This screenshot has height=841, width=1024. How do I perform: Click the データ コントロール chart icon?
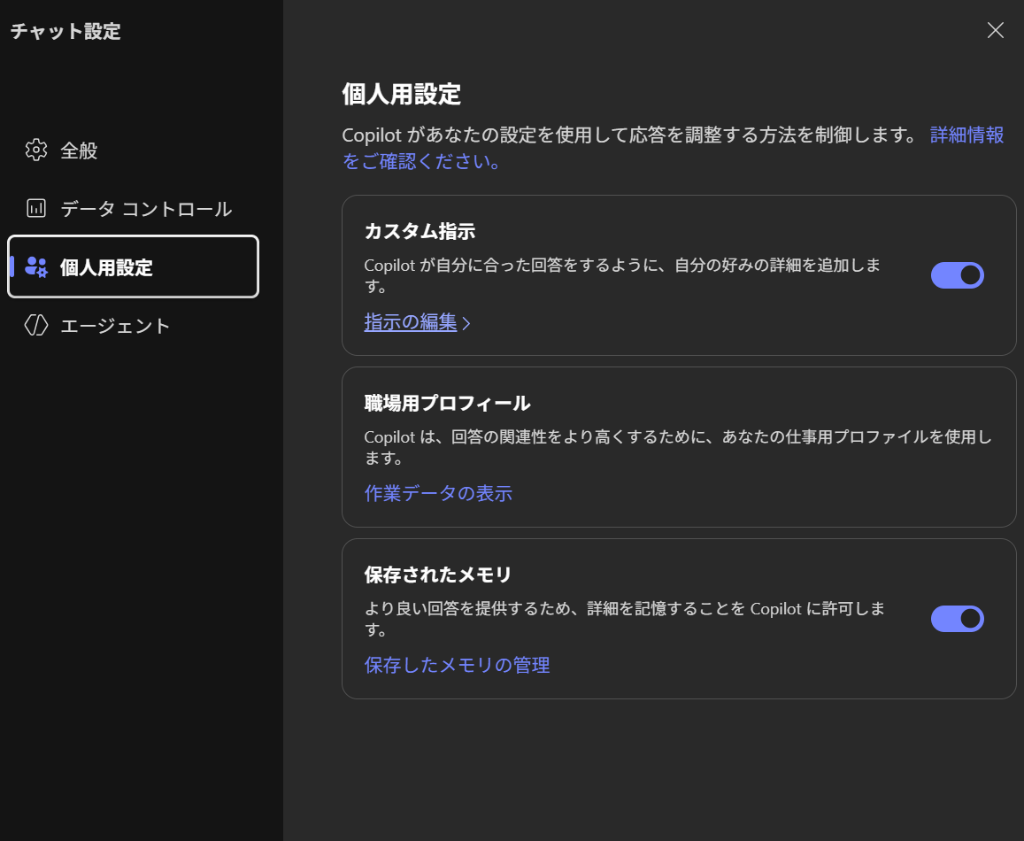click(x=36, y=209)
